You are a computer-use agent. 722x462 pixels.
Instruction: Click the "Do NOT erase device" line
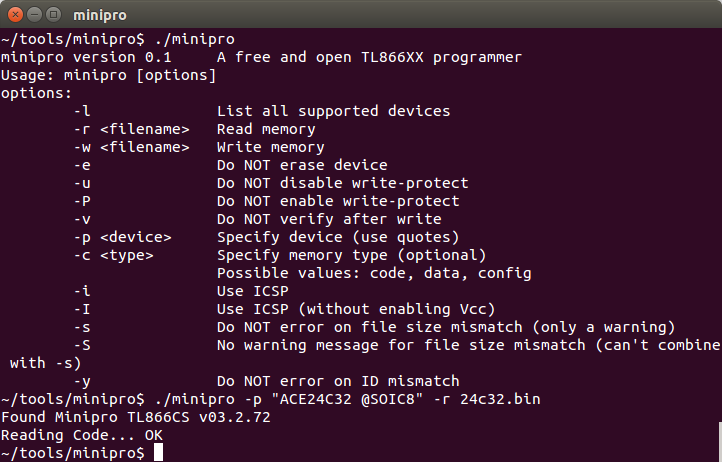click(x=302, y=165)
